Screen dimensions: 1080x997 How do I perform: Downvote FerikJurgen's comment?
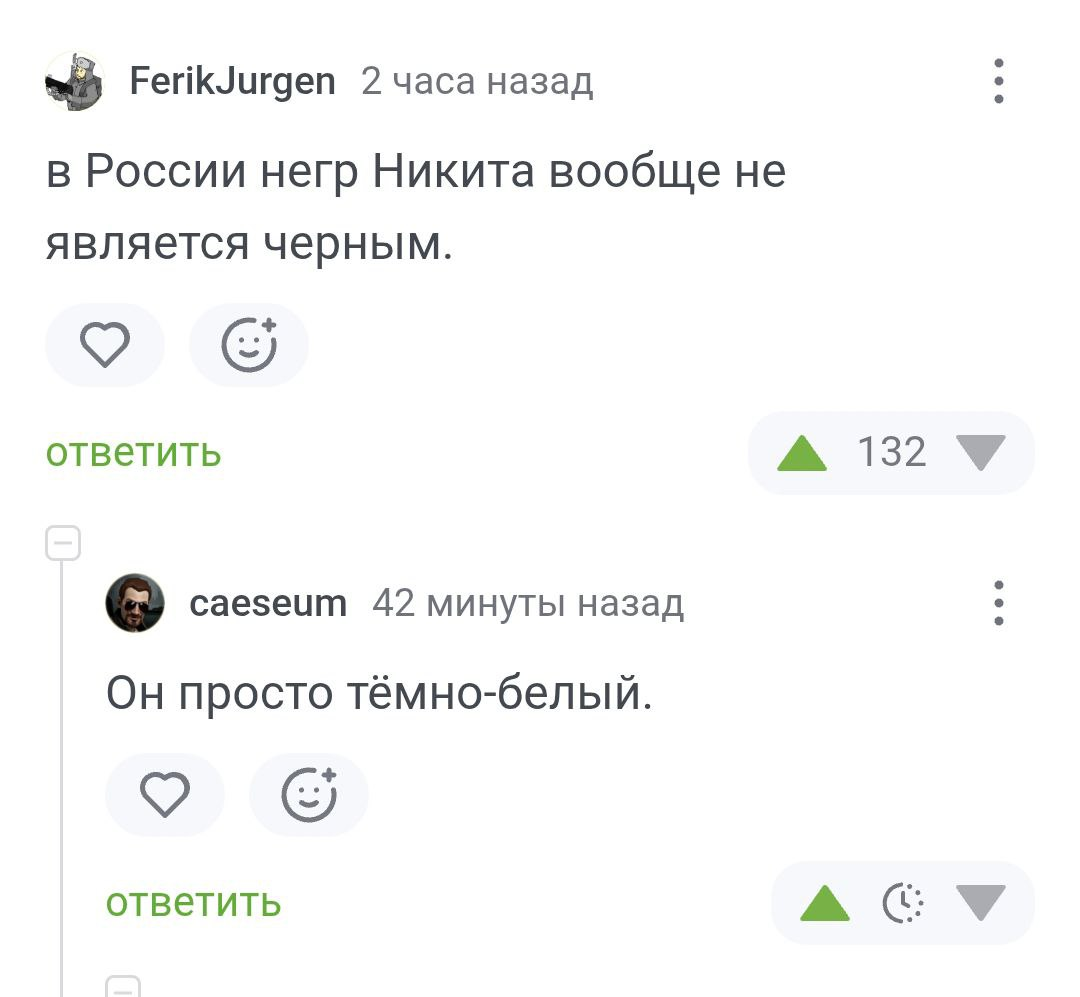click(980, 454)
